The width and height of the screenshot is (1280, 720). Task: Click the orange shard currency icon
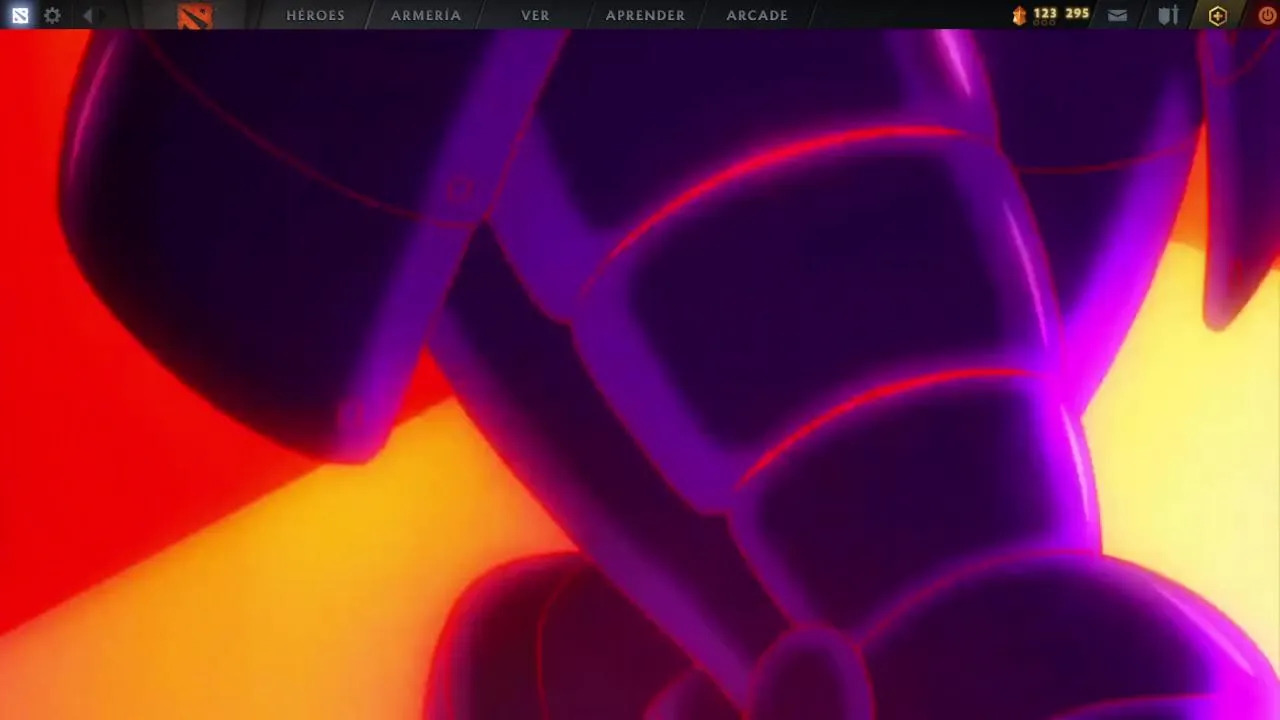pyautogui.click(x=1019, y=15)
